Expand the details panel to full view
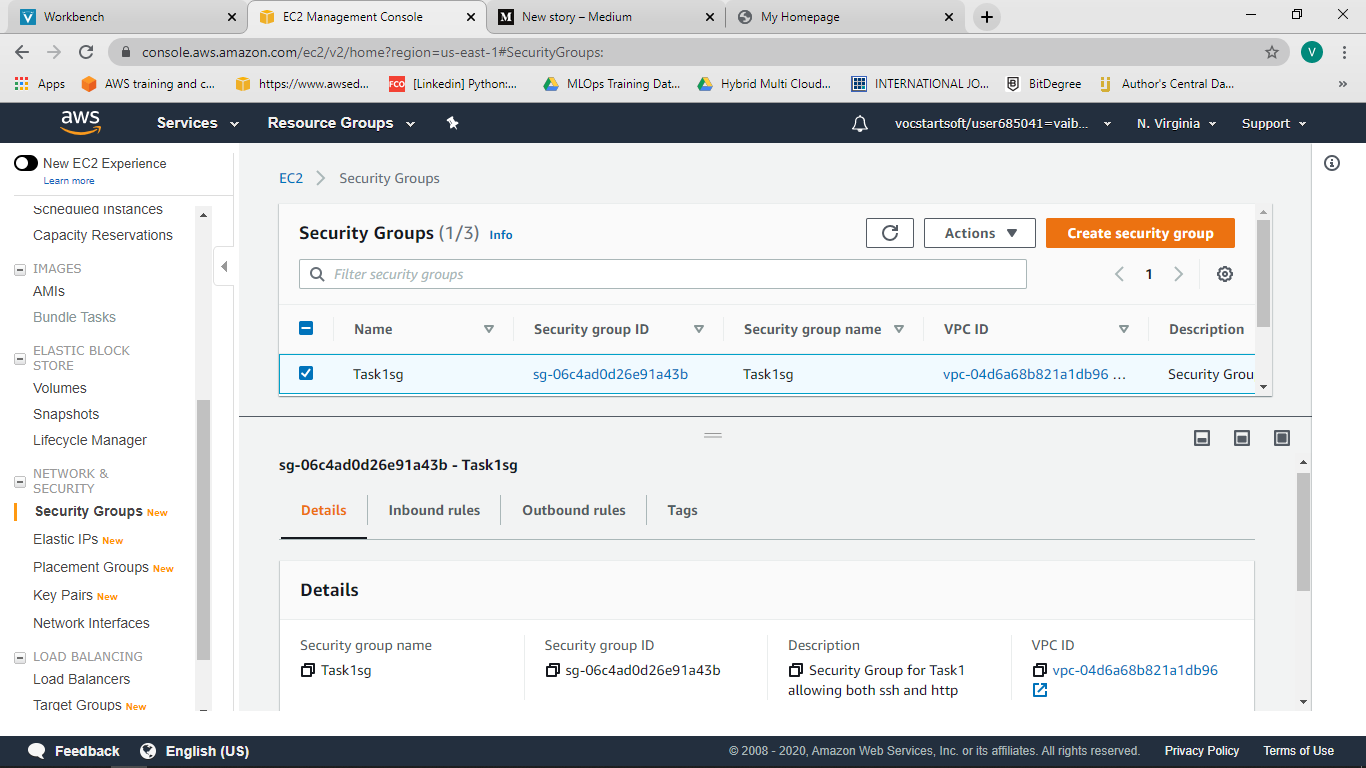The height and width of the screenshot is (768, 1366). tap(1282, 438)
